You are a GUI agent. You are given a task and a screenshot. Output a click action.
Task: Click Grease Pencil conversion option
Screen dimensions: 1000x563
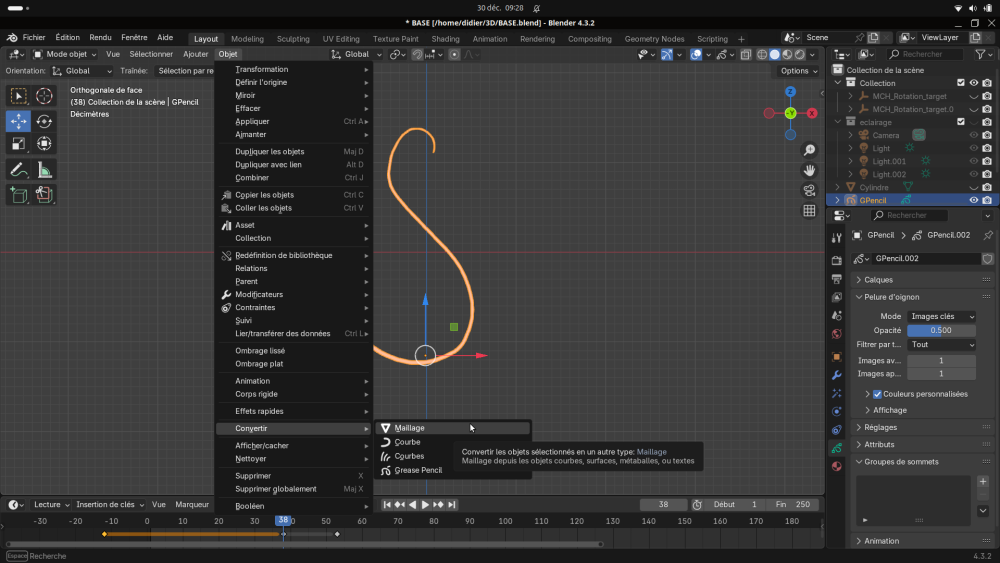click(x=418, y=470)
